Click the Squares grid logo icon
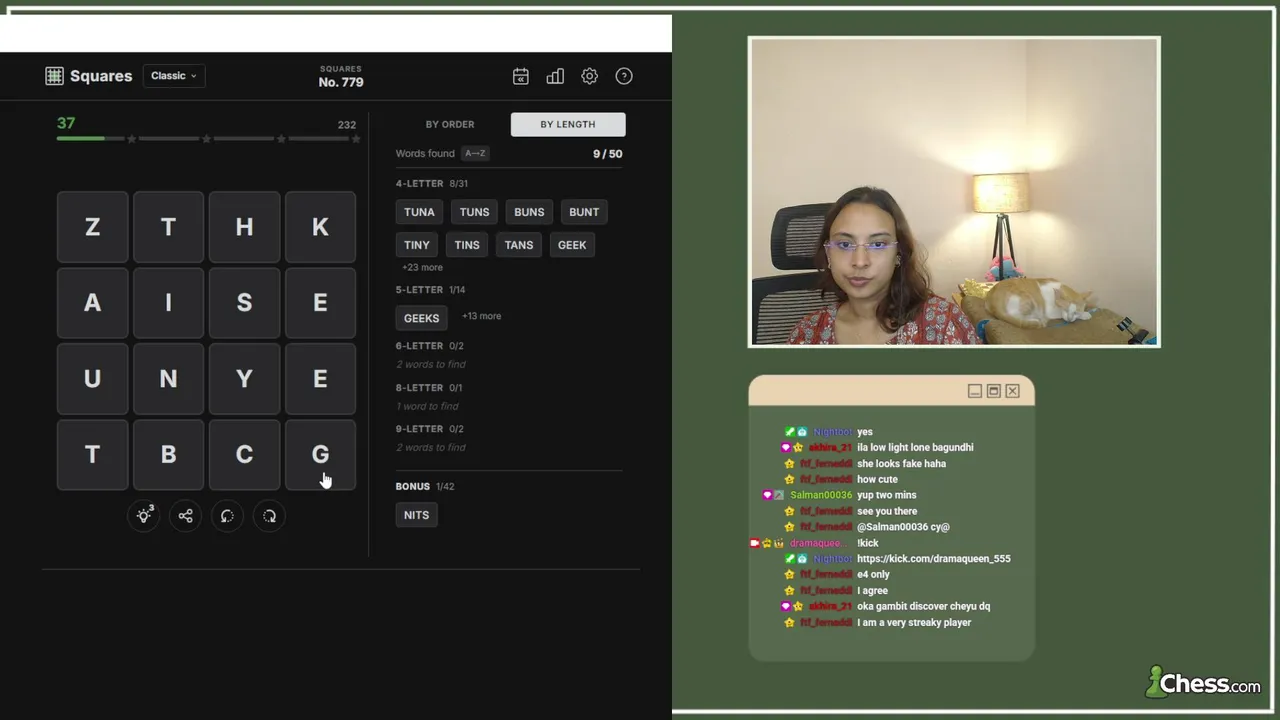The image size is (1280, 720). pyautogui.click(x=55, y=76)
